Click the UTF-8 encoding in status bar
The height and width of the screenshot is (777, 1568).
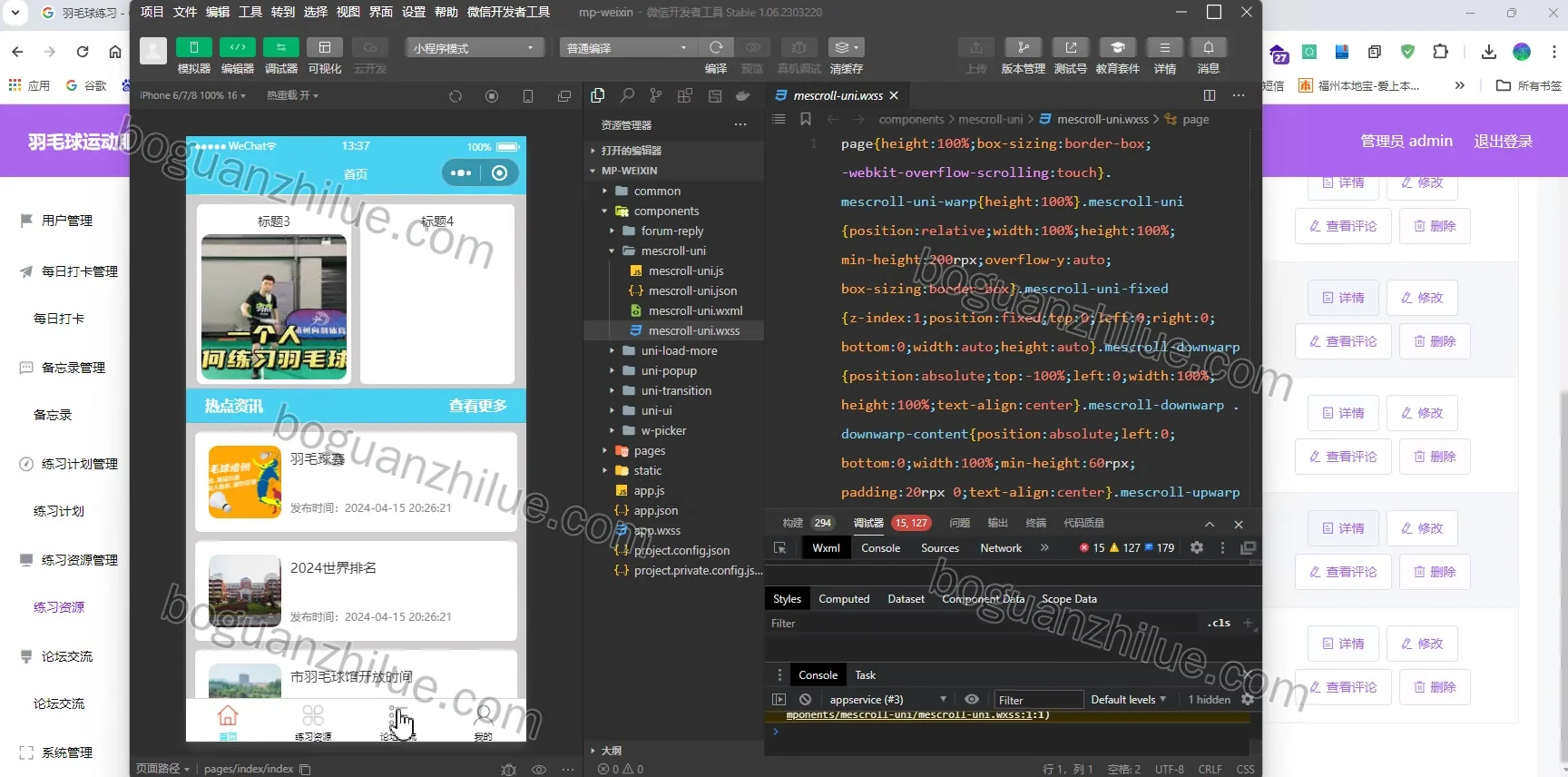pos(1169,769)
